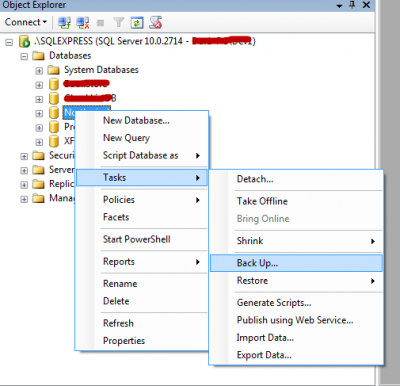Click the XF database cylinder icon

[x=54, y=141]
